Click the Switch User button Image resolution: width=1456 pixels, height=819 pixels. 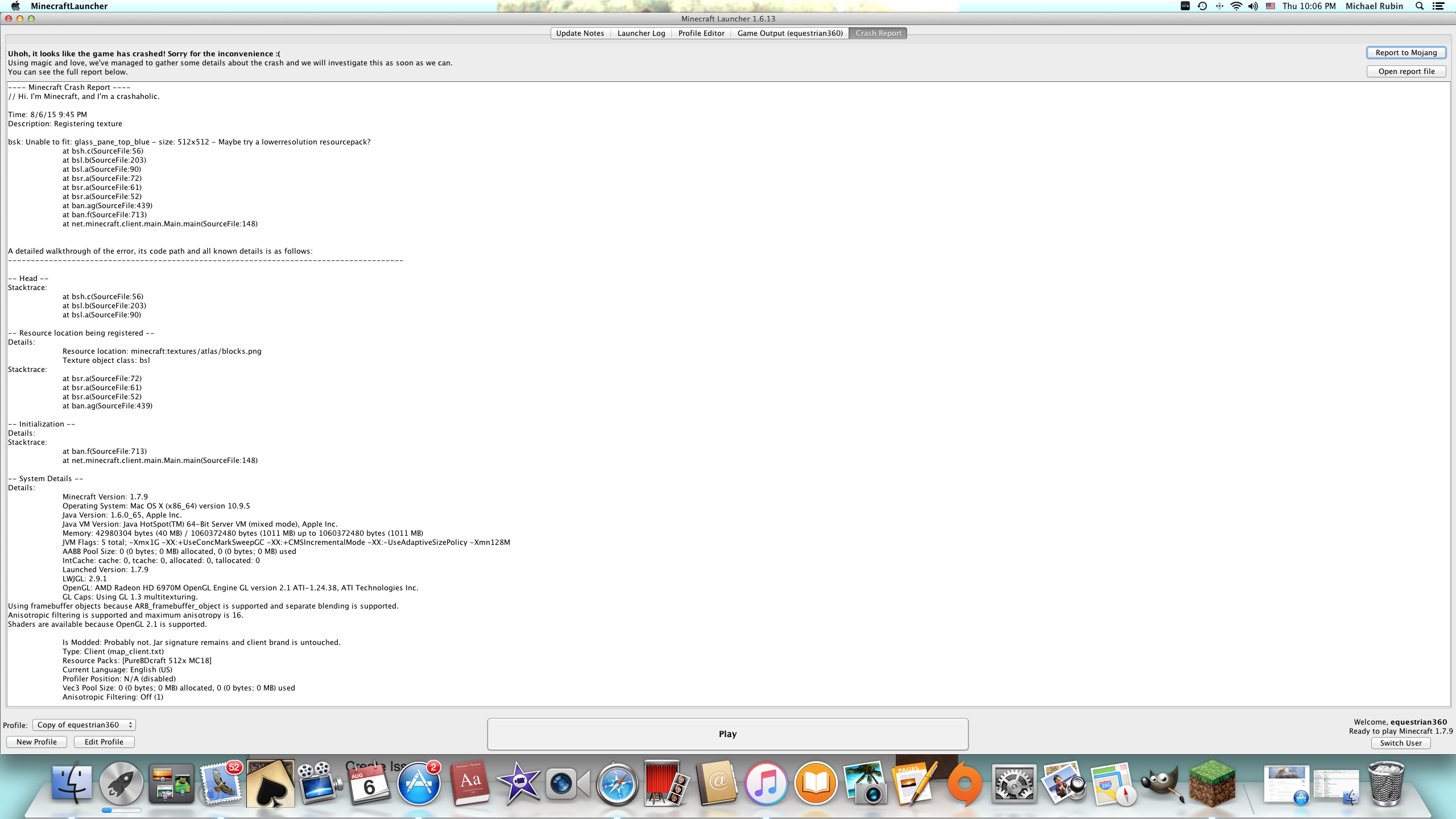(1400, 743)
